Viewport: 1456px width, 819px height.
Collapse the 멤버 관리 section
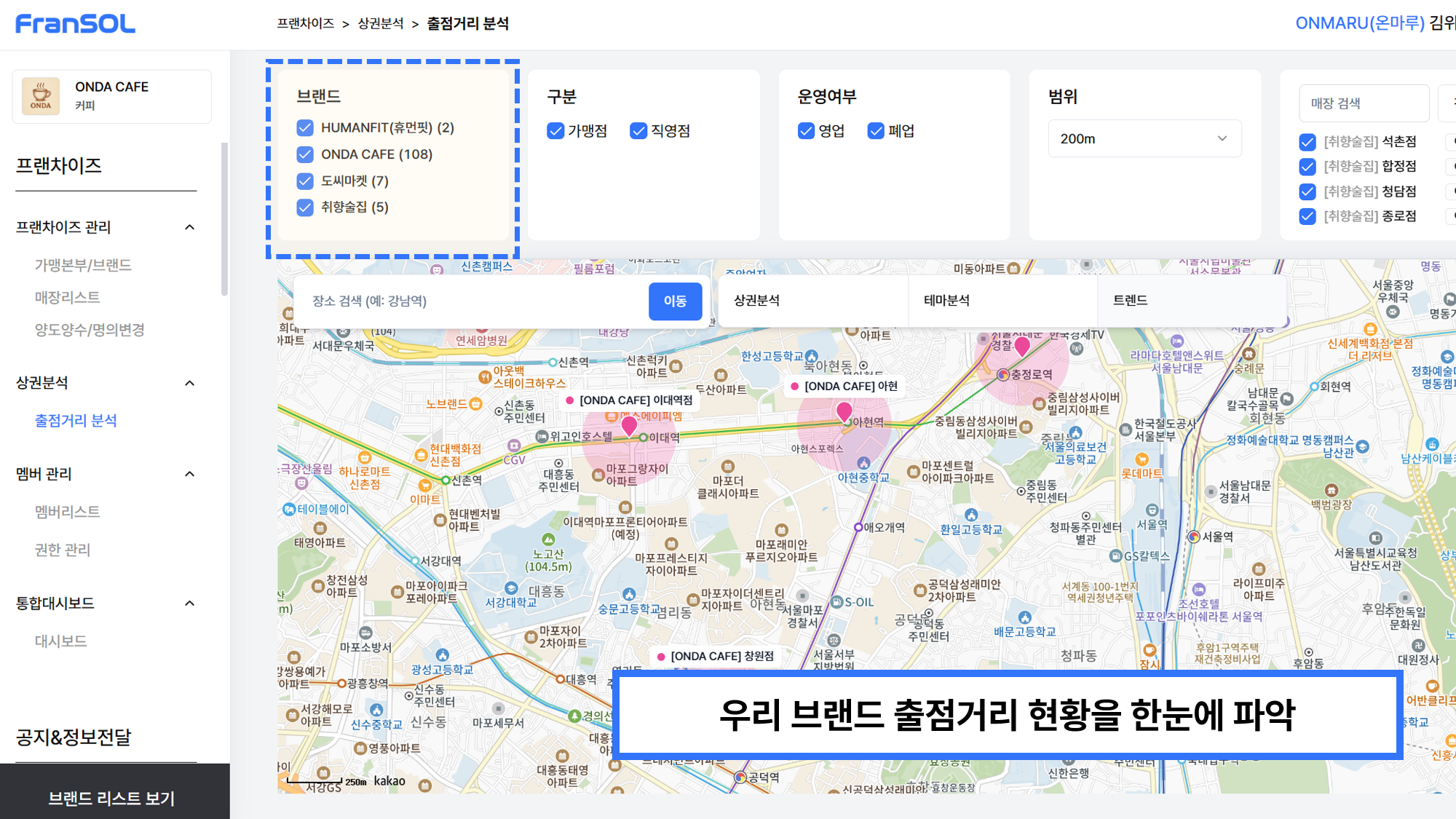(x=190, y=474)
